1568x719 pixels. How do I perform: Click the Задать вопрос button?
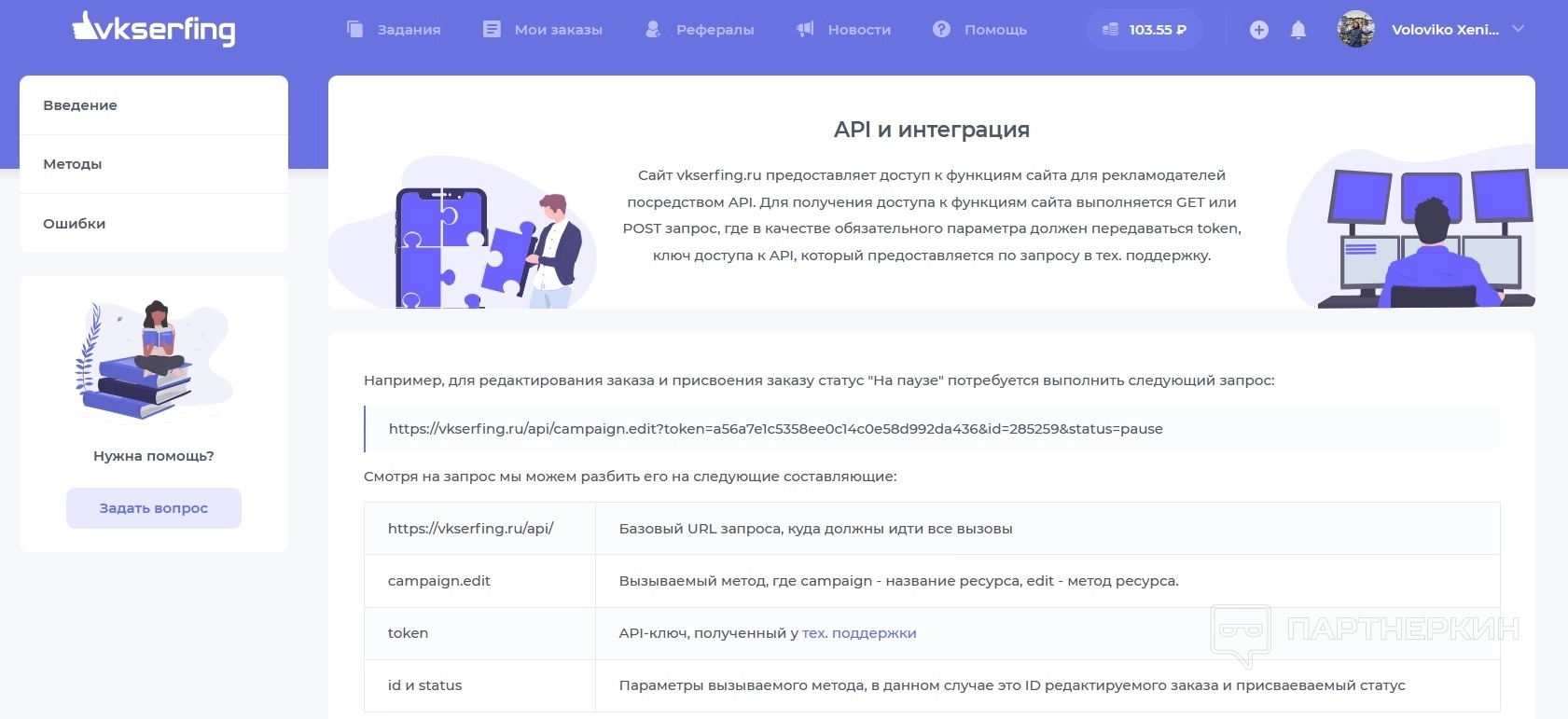[x=154, y=508]
